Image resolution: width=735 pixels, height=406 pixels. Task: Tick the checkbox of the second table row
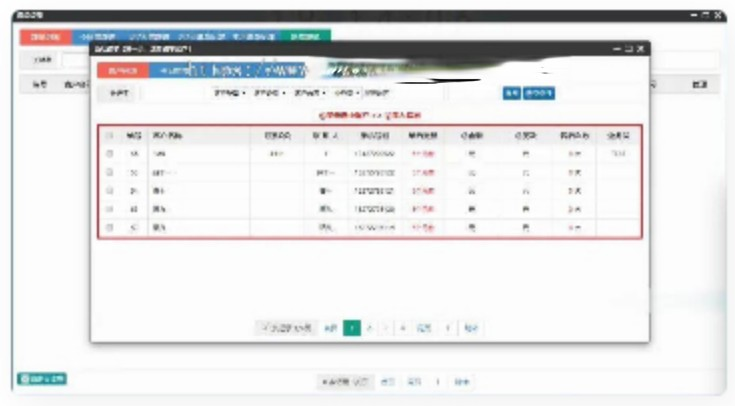pos(109,173)
